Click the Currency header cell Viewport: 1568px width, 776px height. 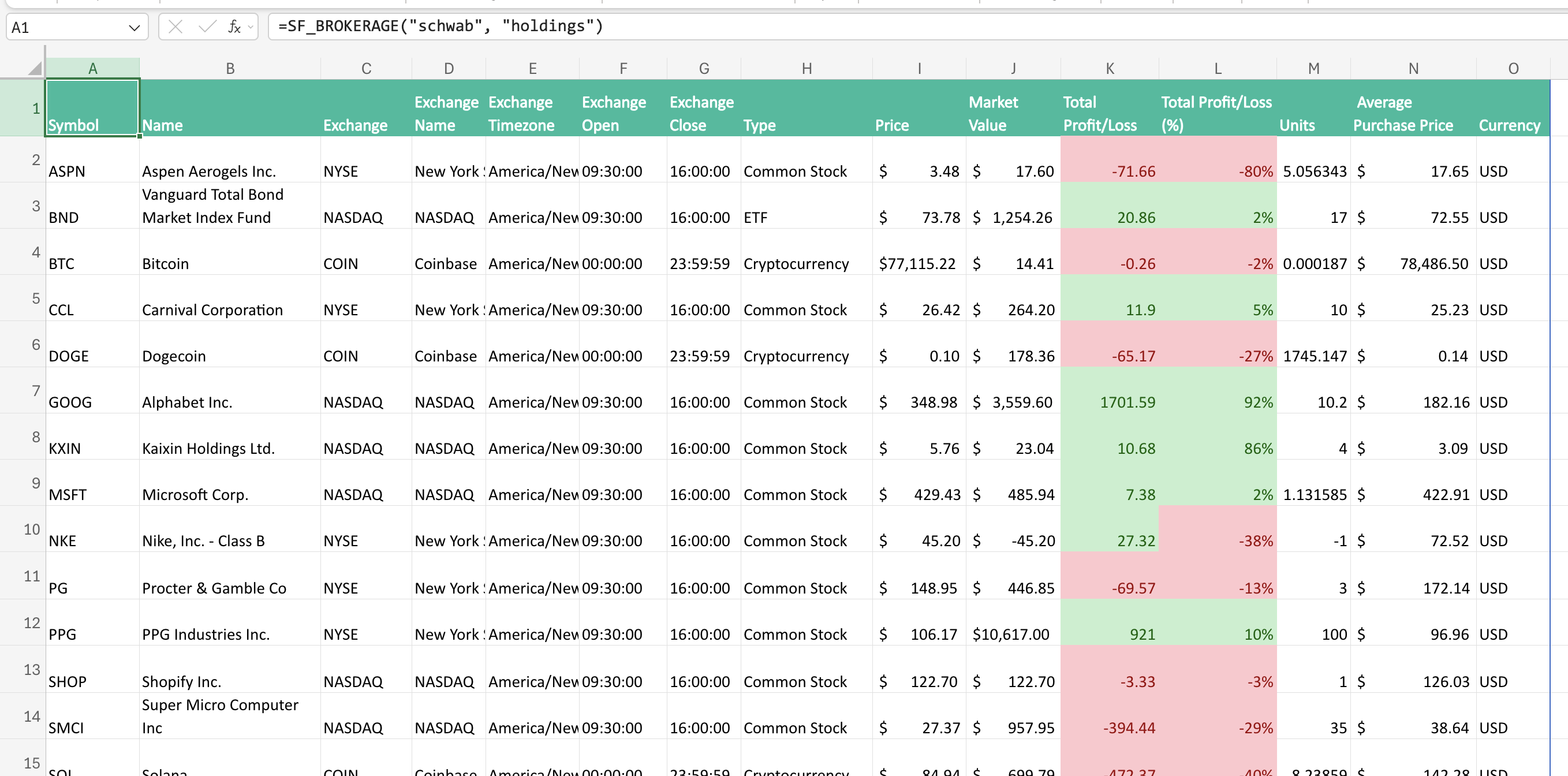point(1513,109)
